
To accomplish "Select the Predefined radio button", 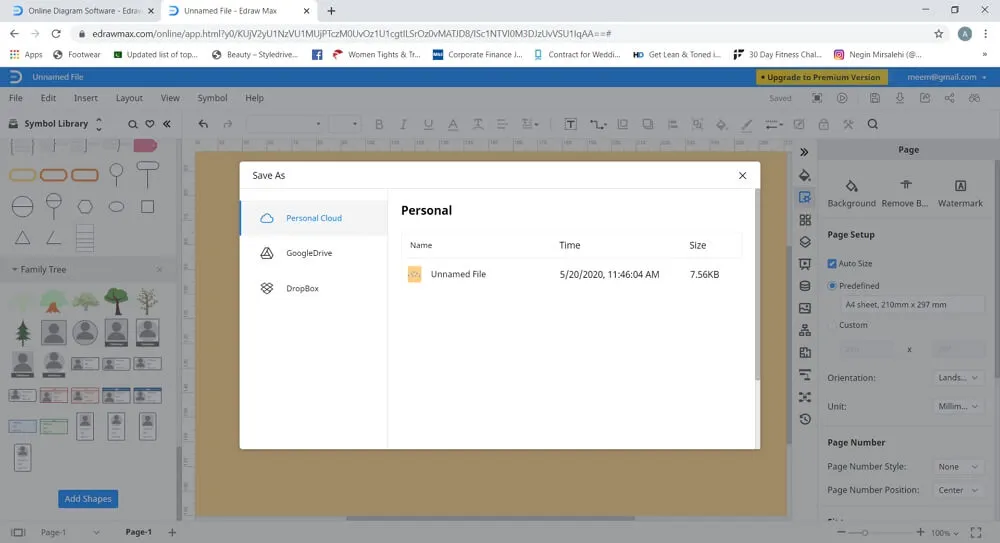I will [x=832, y=286].
